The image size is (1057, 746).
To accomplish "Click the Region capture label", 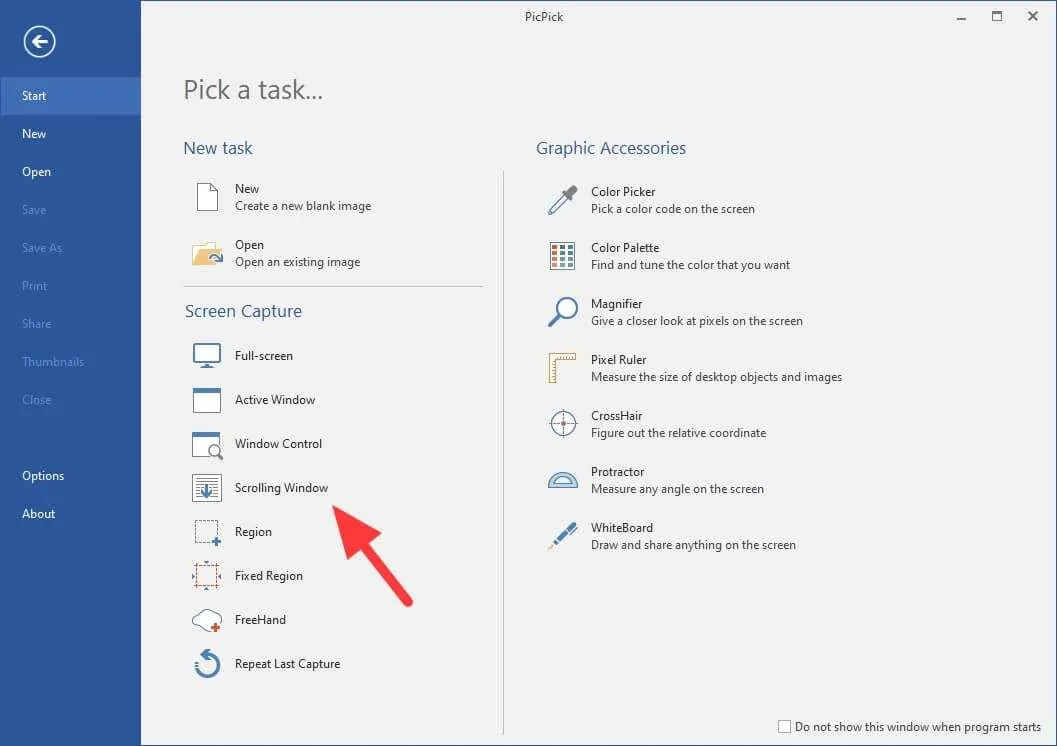I will pyautogui.click(x=253, y=532).
